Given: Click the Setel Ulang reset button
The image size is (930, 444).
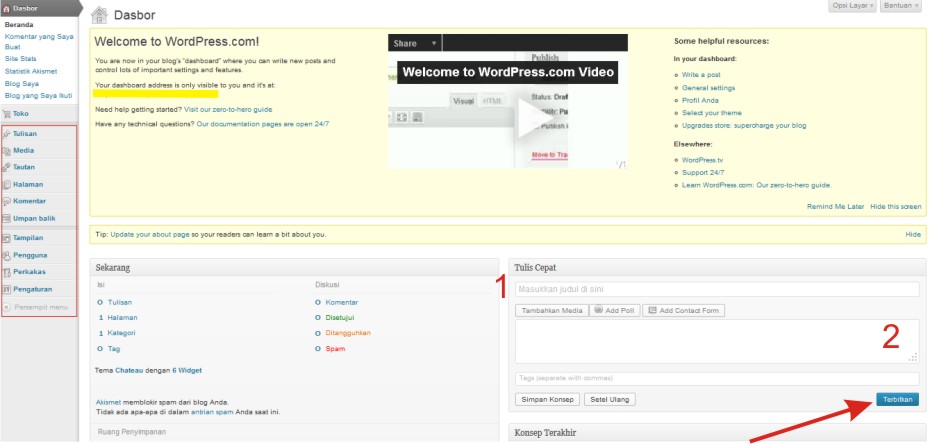Looking at the screenshot, I should point(610,399).
